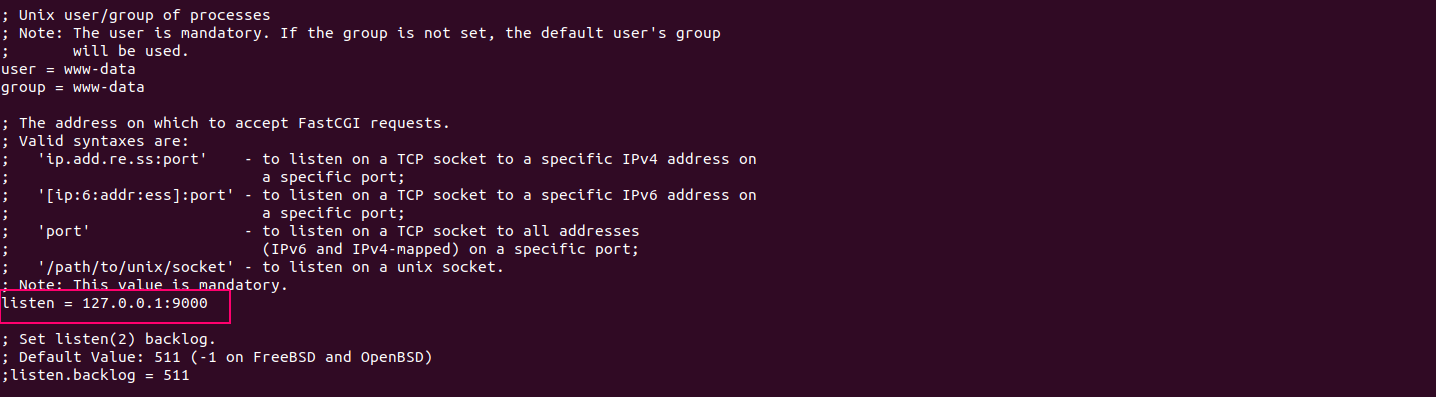
Task: Click the word "listen" in highlighted box
Action: pos(28,303)
